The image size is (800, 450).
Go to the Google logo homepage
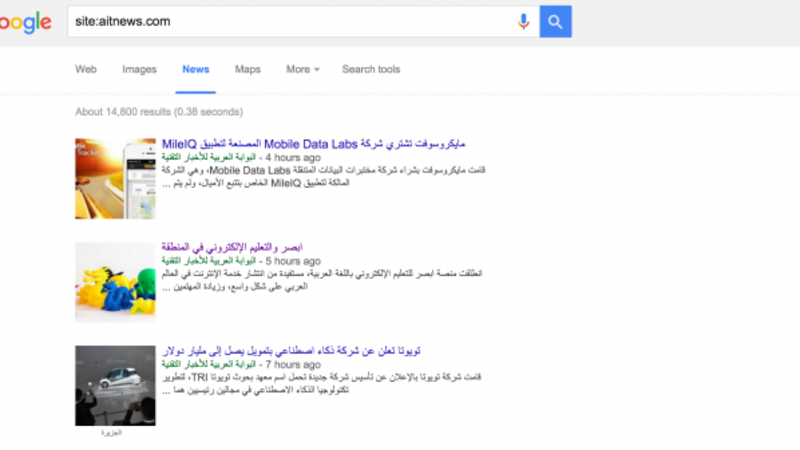[26, 22]
